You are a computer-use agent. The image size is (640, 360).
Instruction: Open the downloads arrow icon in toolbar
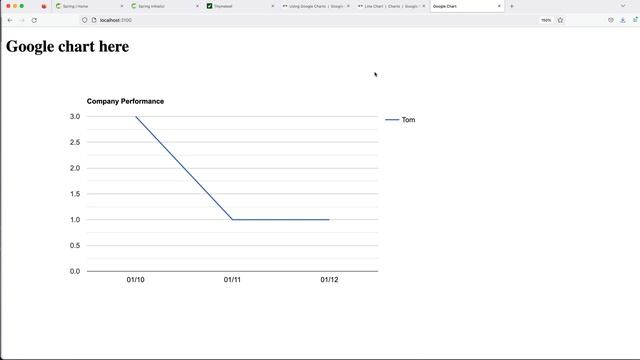pos(623,20)
